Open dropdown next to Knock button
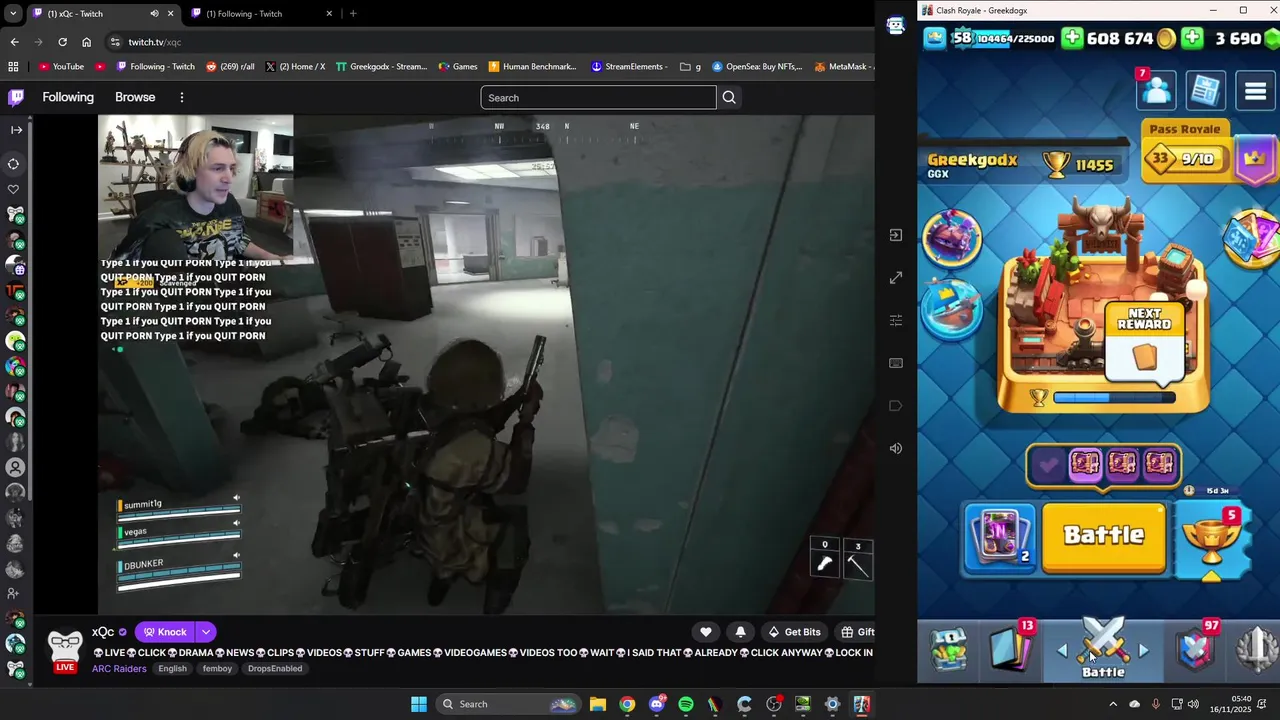1280x720 pixels. coord(205,632)
